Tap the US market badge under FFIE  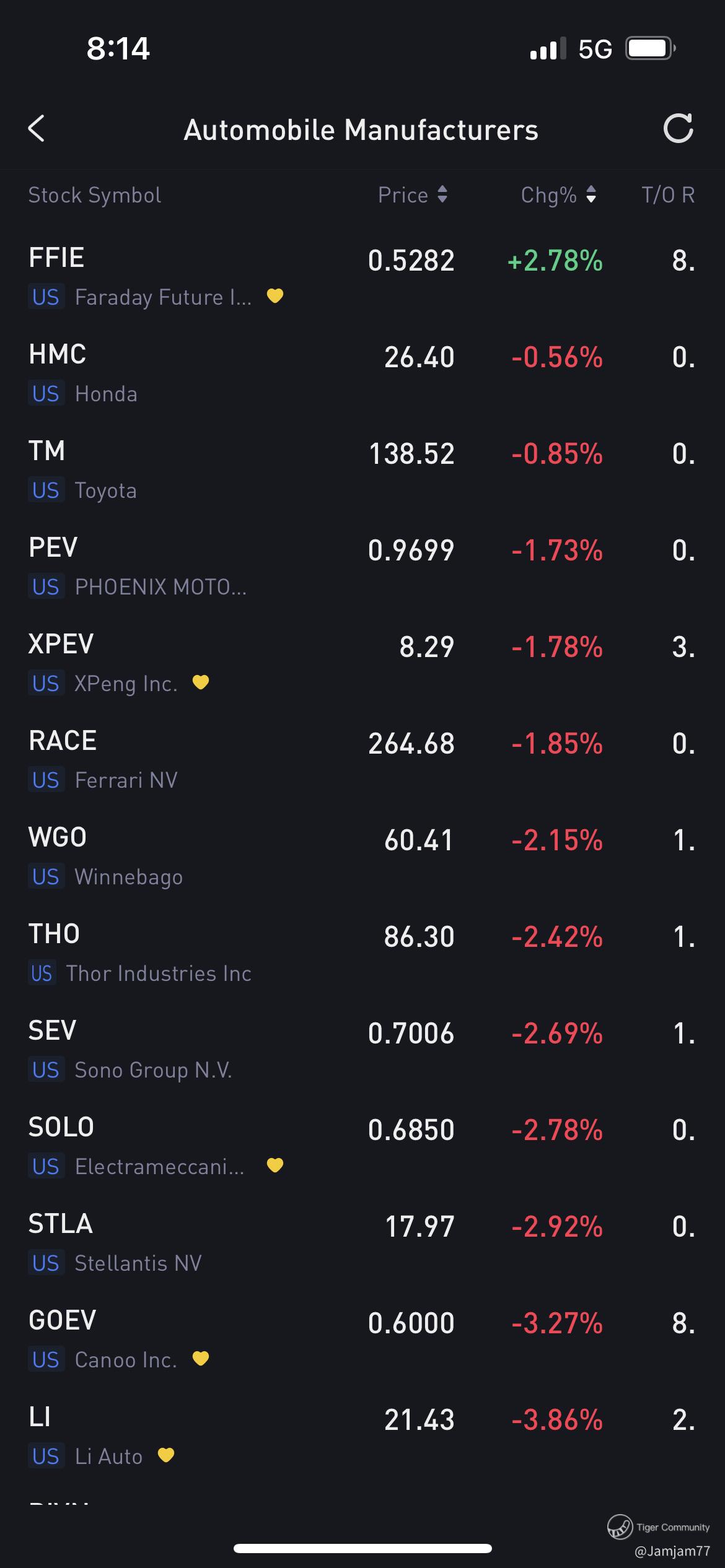pyautogui.click(x=46, y=297)
